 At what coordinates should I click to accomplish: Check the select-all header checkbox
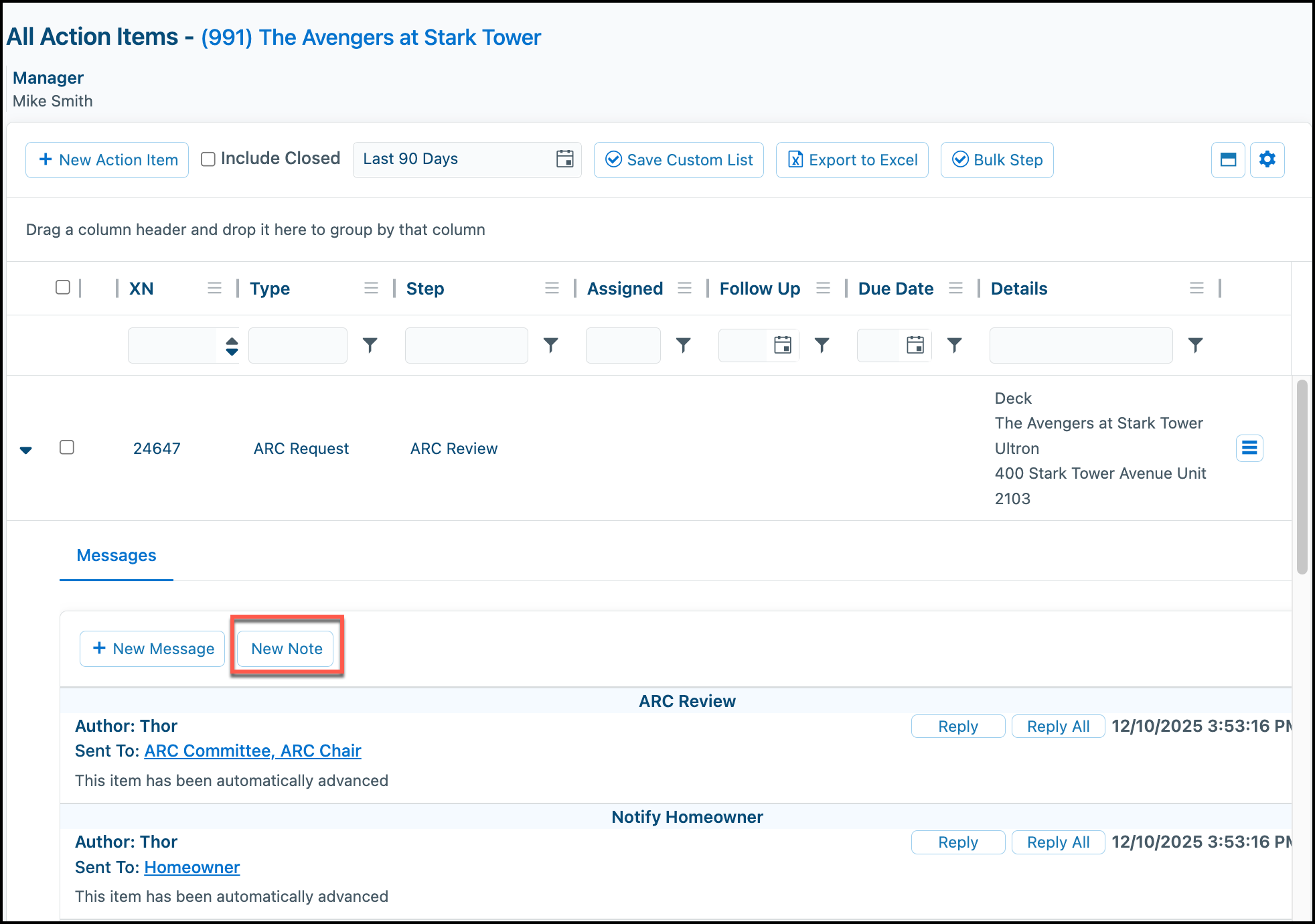pyautogui.click(x=63, y=287)
